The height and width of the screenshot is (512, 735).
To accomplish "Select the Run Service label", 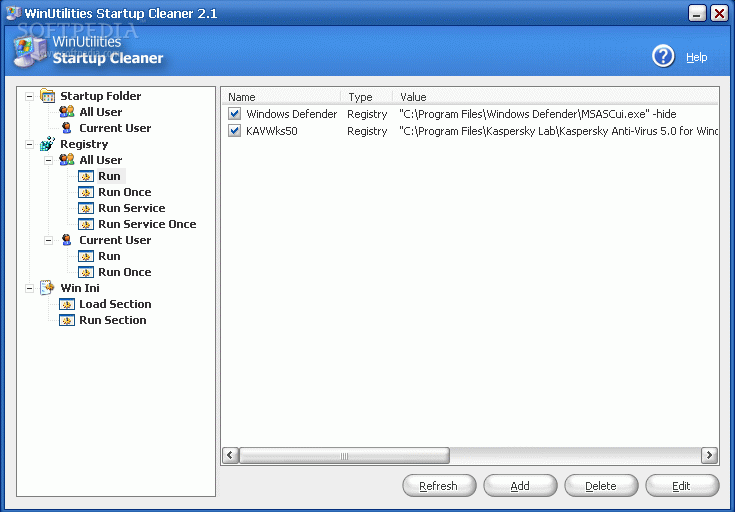I will click(x=132, y=208).
